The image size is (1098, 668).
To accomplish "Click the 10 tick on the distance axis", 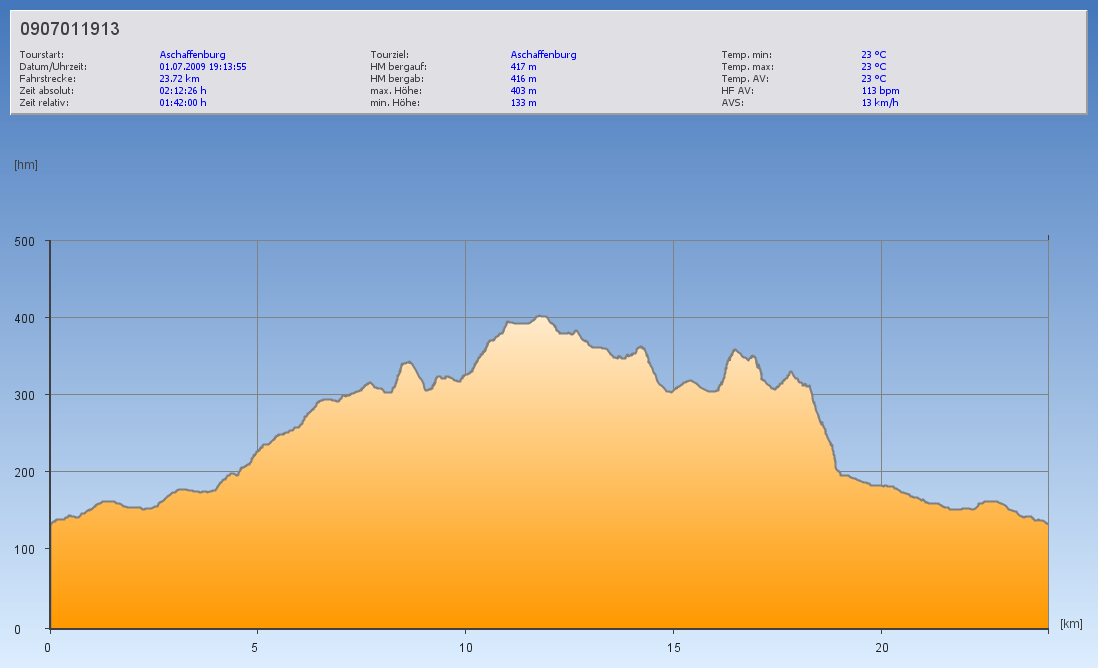I will (x=465, y=646).
